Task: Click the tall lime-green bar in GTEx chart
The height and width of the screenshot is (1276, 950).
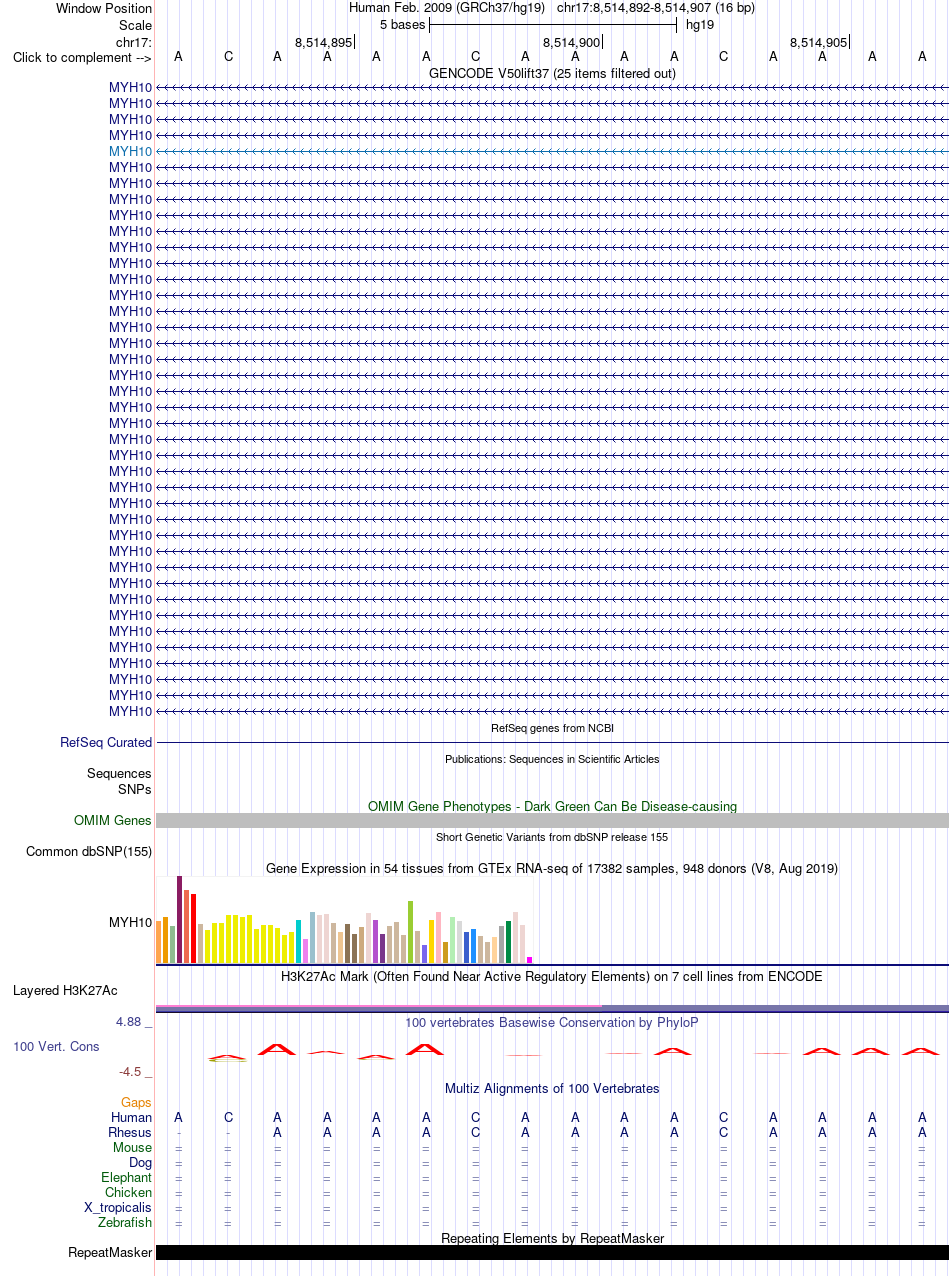Action: 411,932
